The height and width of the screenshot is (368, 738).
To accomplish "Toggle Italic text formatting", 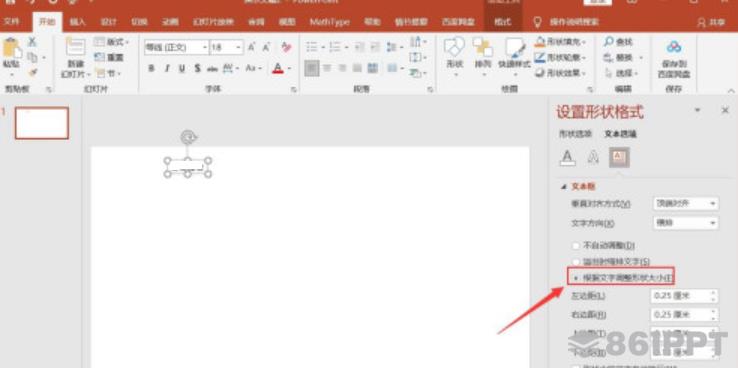I will [x=167, y=69].
